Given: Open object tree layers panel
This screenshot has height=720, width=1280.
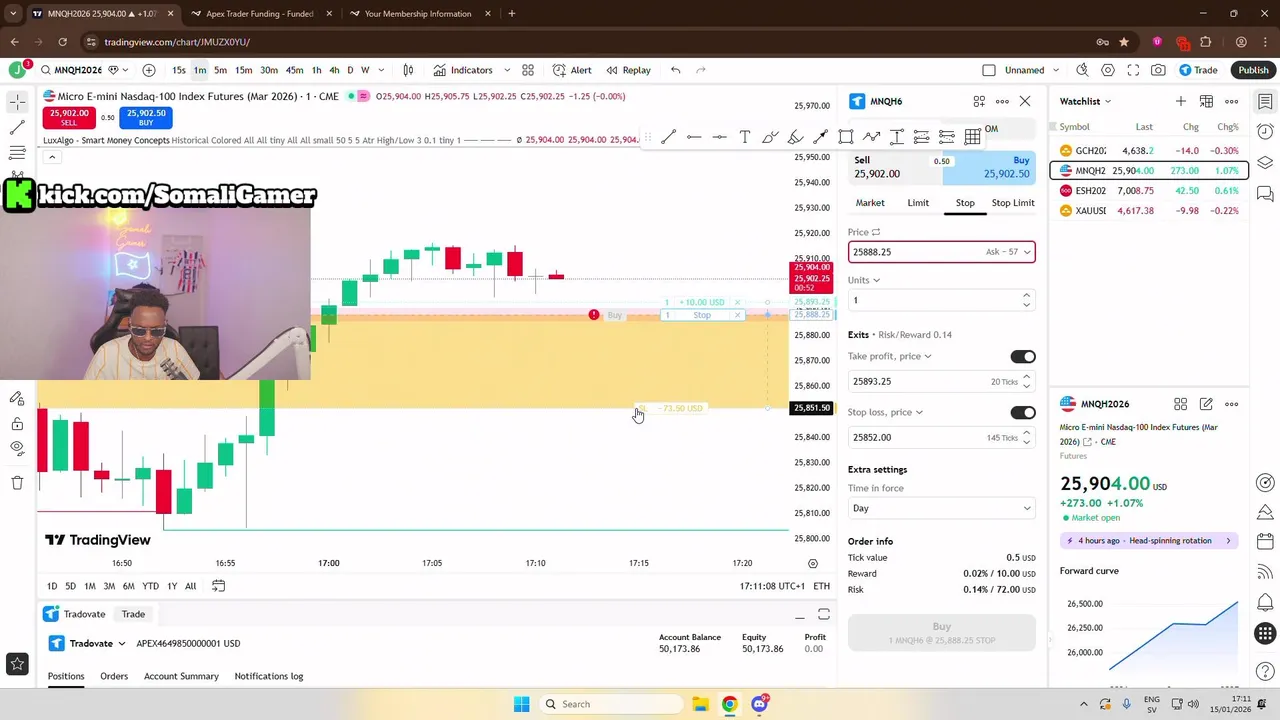Looking at the screenshot, I should coord(1265,163).
